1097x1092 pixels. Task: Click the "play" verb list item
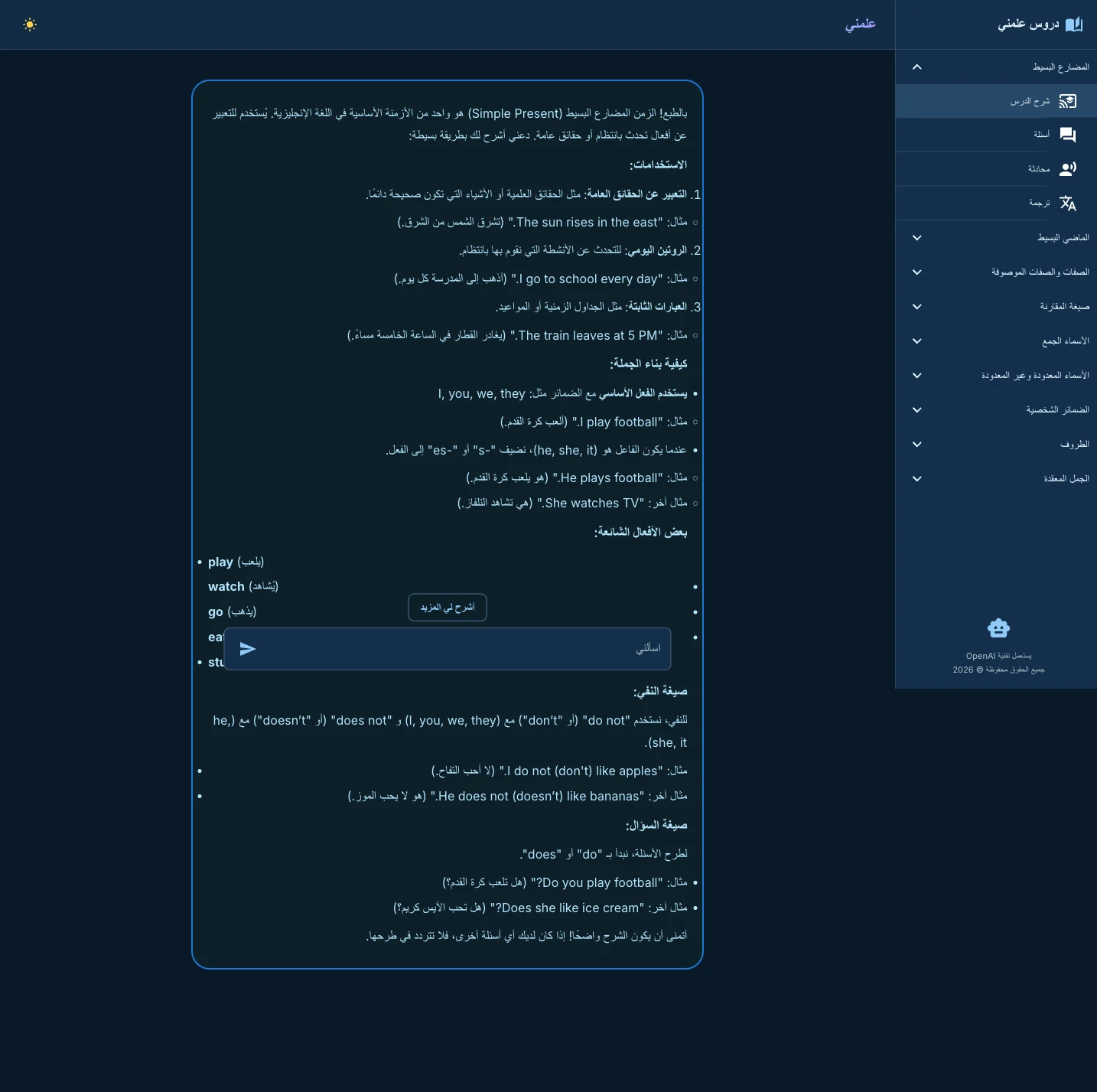pos(236,562)
